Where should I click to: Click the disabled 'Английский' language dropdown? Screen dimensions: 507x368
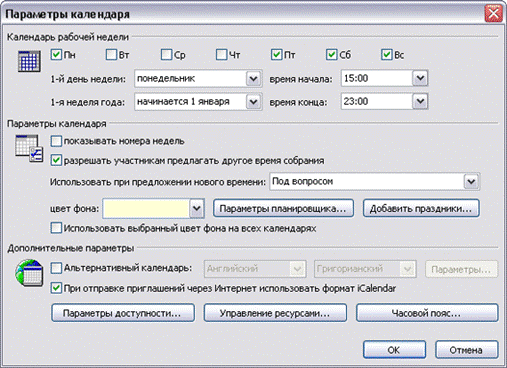(x=255, y=269)
